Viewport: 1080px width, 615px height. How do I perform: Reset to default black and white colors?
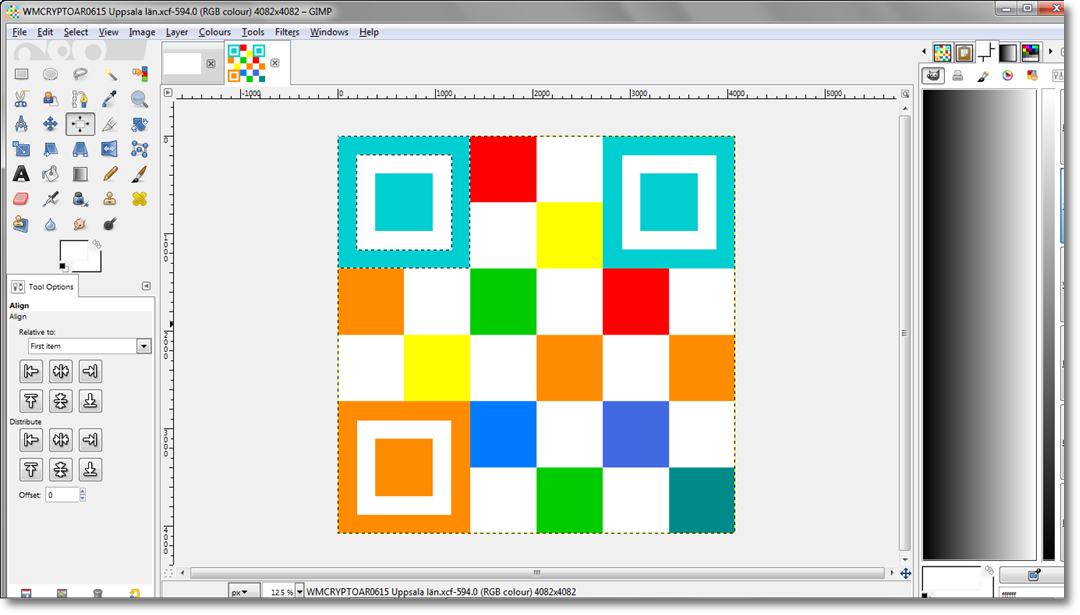pos(63,267)
